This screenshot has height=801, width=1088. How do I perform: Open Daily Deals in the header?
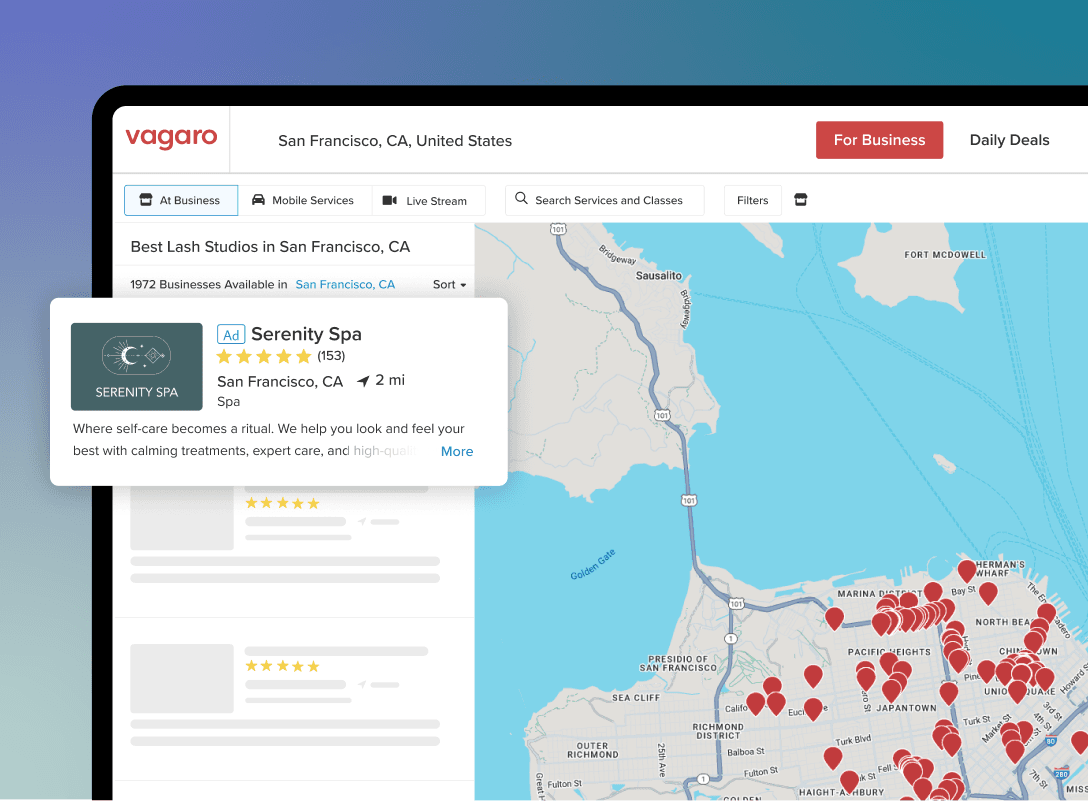(x=1009, y=140)
